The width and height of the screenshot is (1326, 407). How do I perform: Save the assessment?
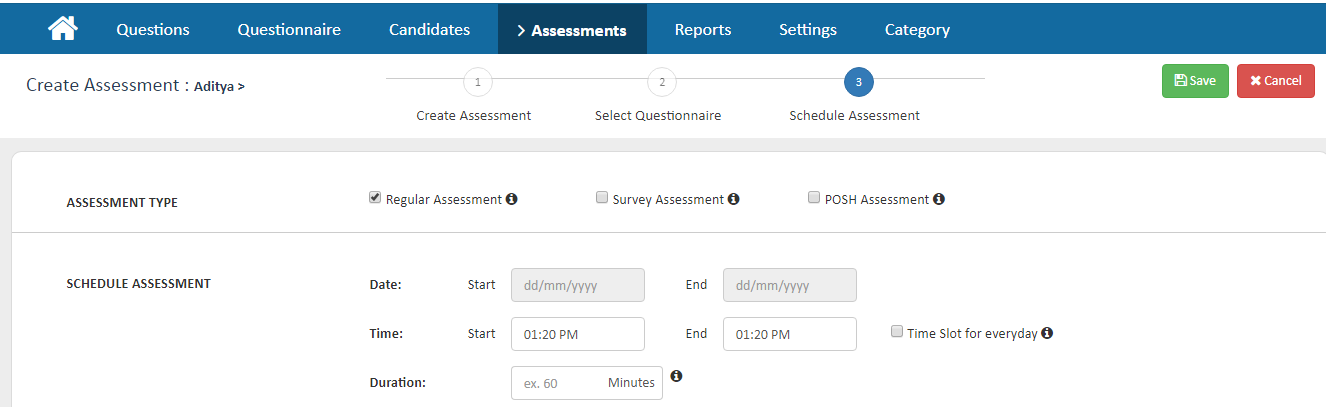1195,81
